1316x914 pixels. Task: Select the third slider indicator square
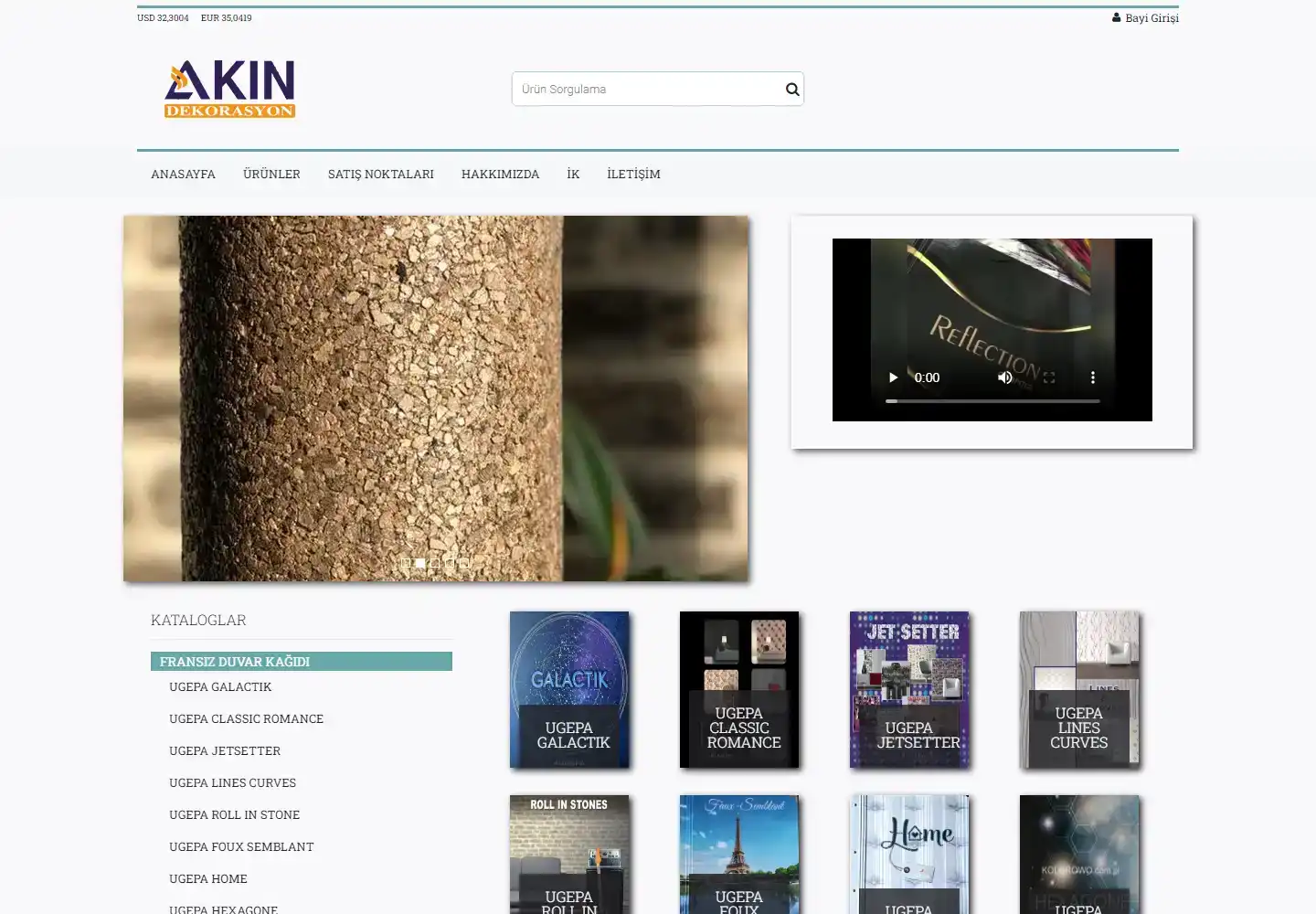pos(435,563)
